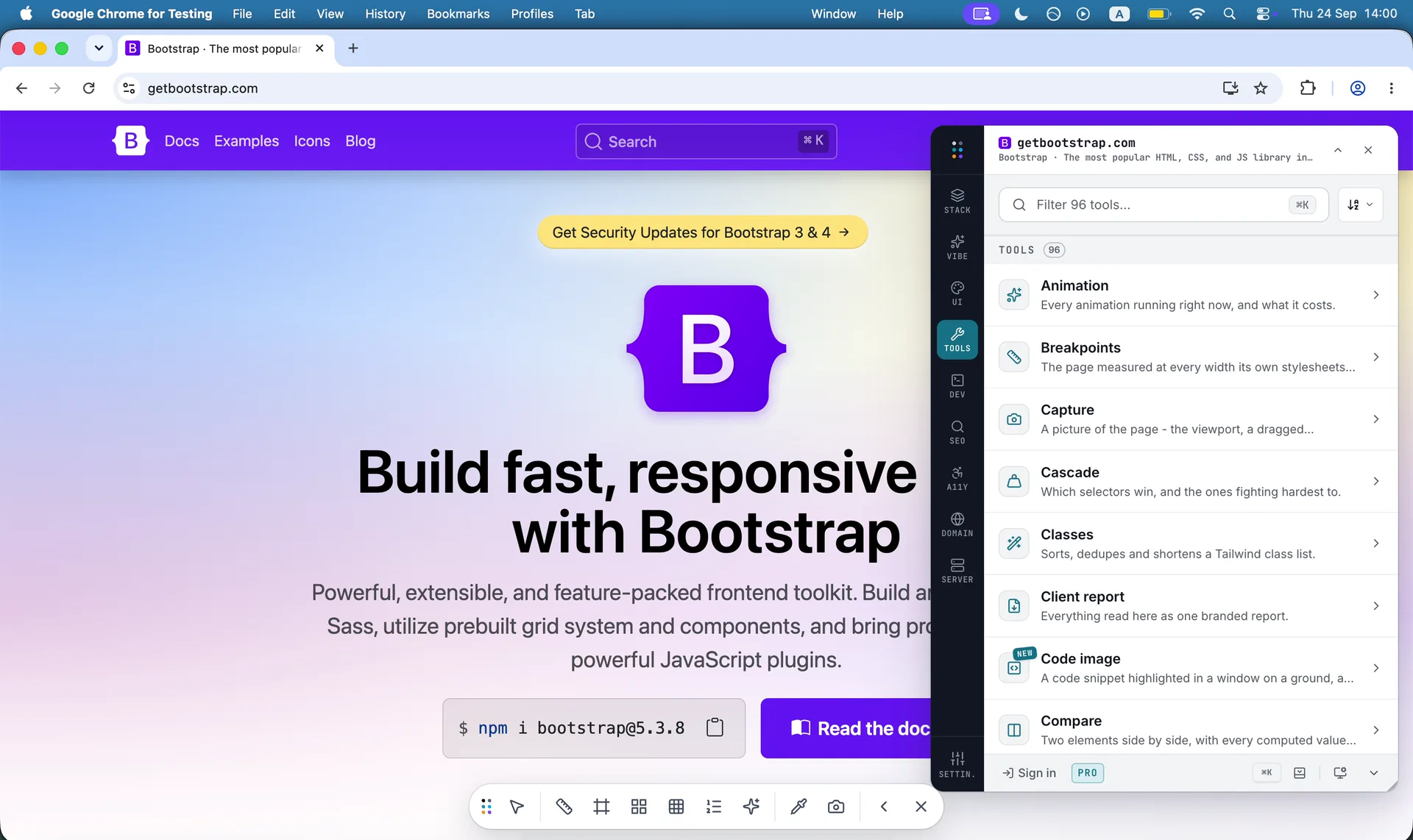The height and width of the screenshot is (840, 1413).
Task: Open the View menu in the menu bar
Action: (x=330, y=13)
